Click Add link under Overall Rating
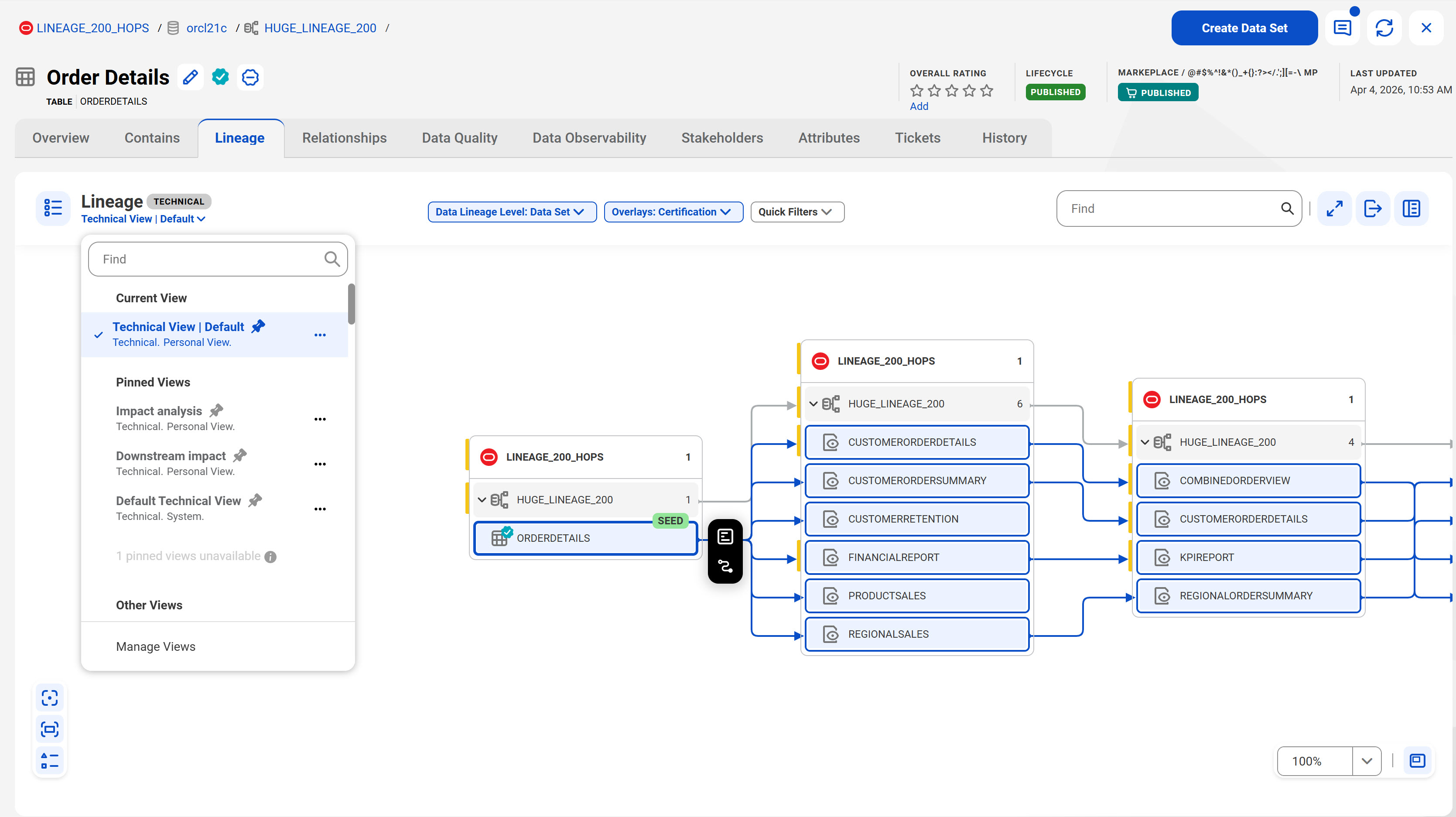 919,106
